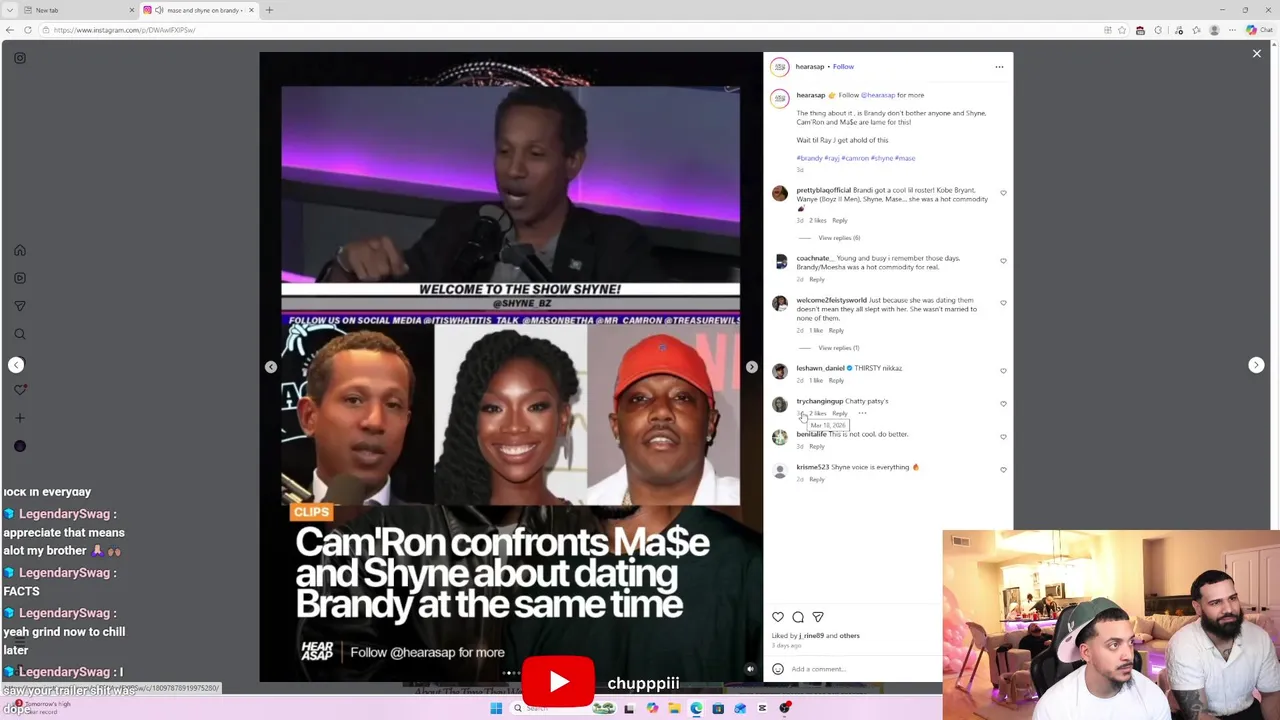
Task: Open Microsoft Store from the taskbar
Action: click(718, 708)
